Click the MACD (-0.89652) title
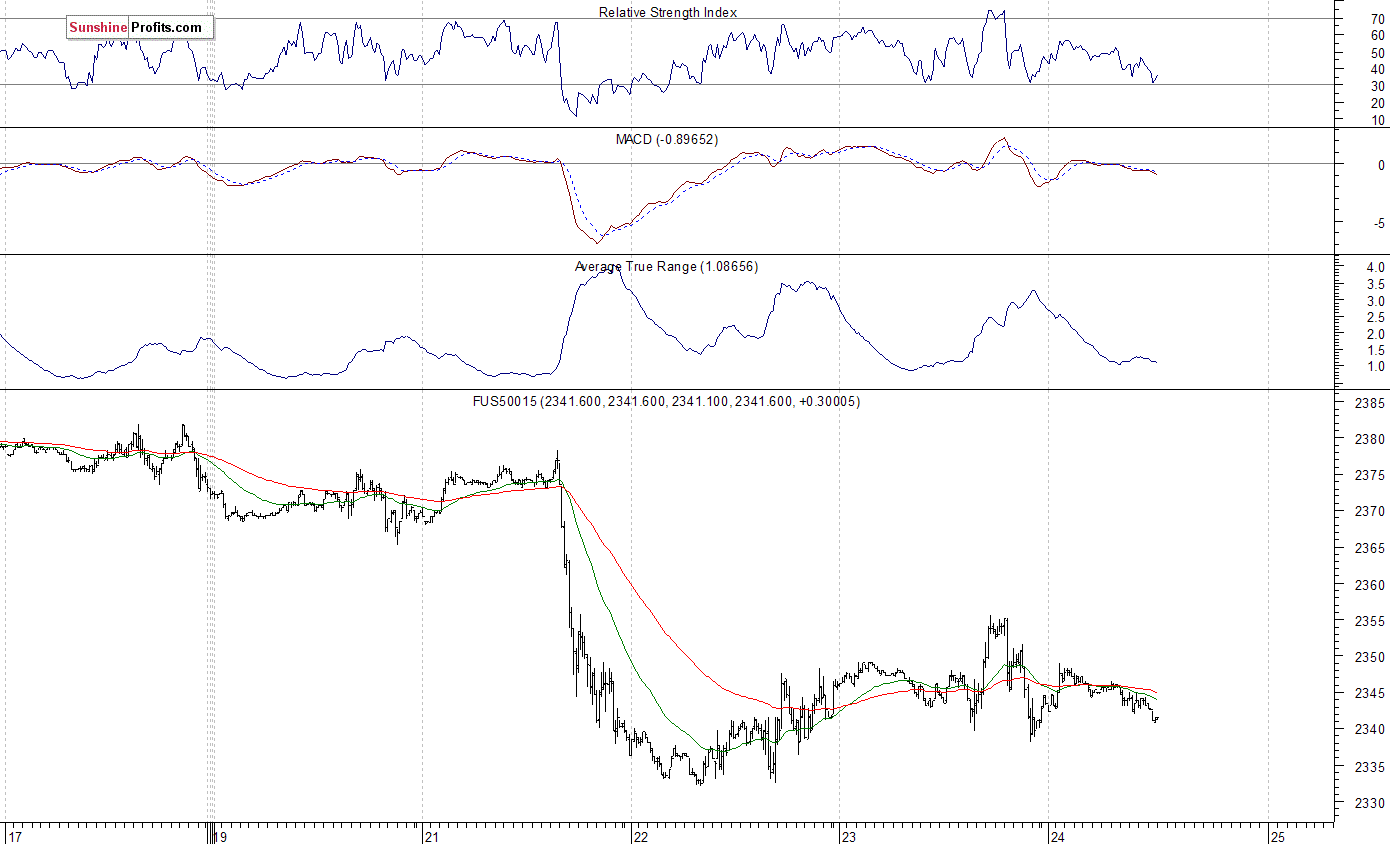 667,139
